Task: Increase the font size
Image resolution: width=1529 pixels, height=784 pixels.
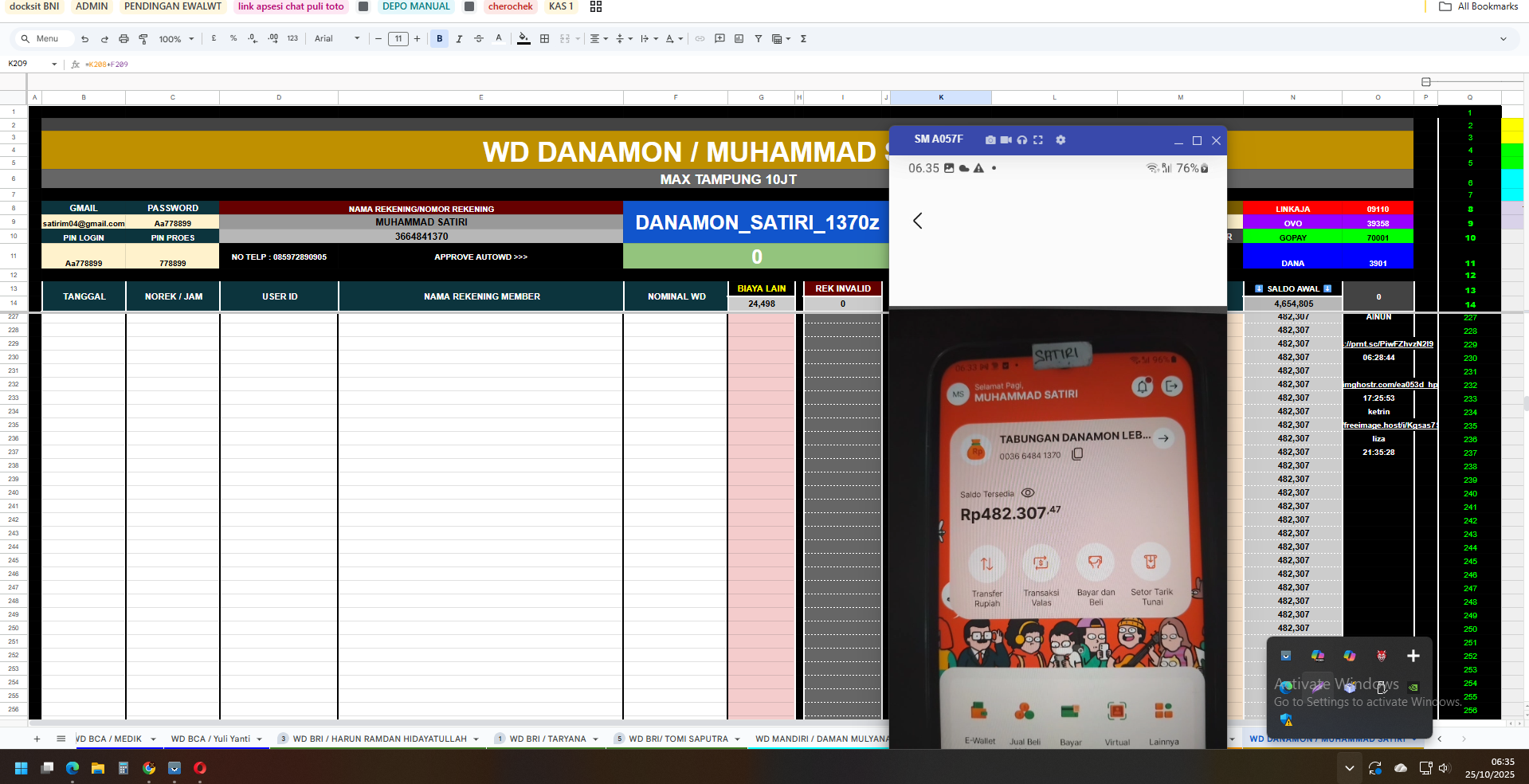Action: click(x=417, y=39)
